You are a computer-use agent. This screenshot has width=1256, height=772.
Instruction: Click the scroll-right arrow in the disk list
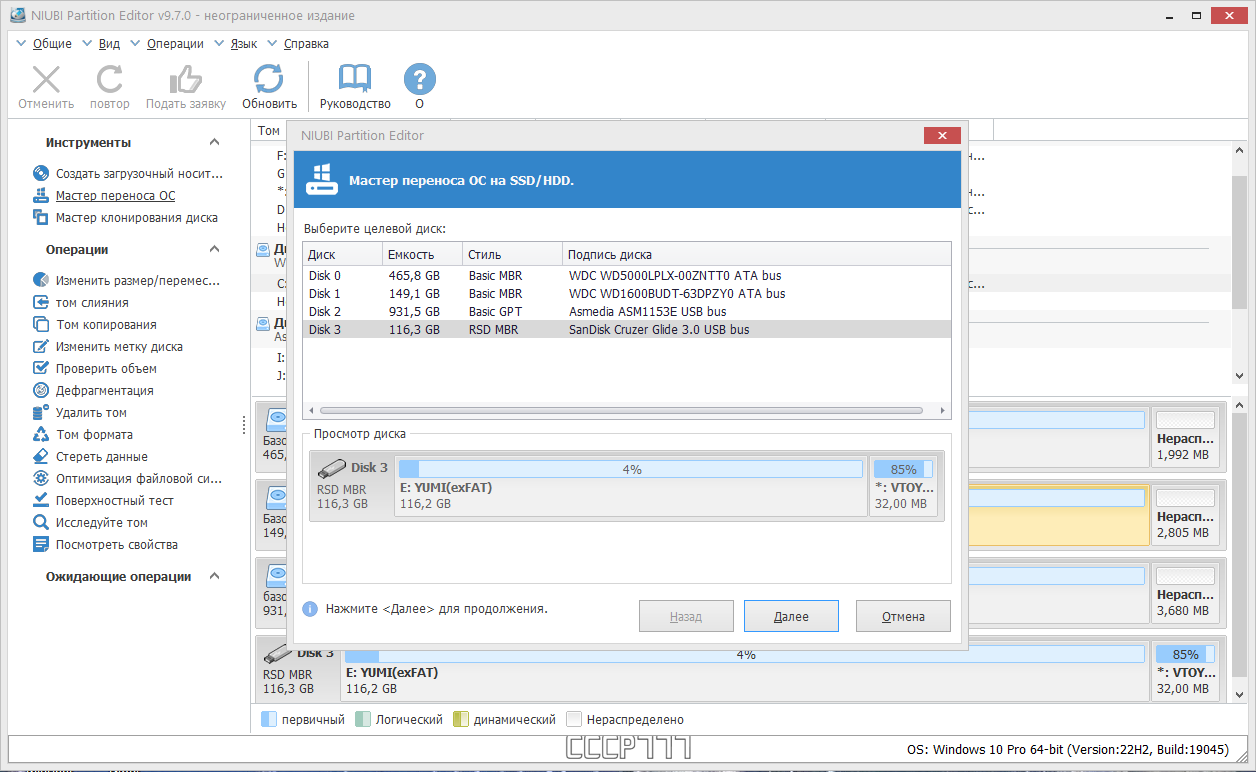coord(942,410)
